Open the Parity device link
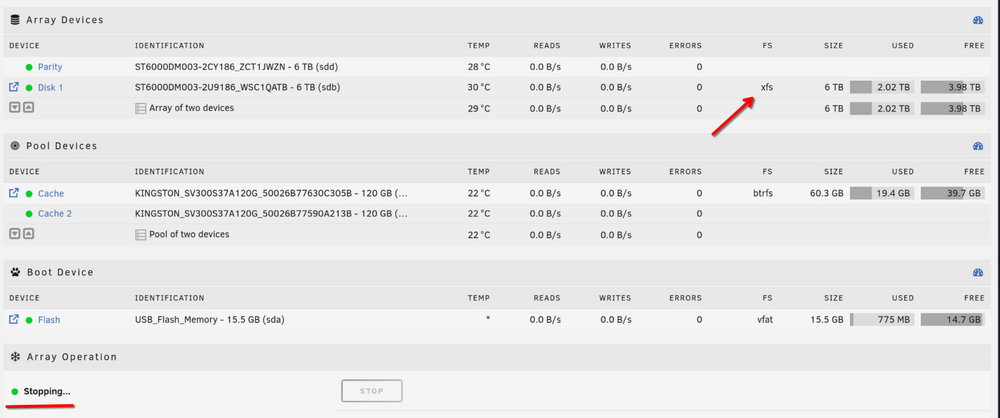The height and width of the screenshot is (418, 1000). point(50,67)
